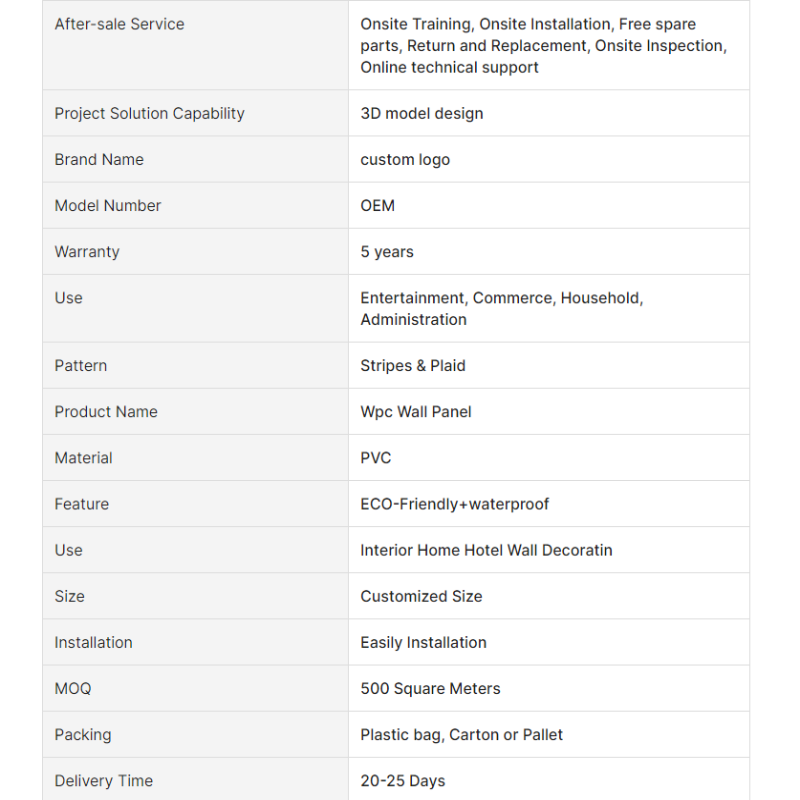Screen dimensions: 800x800
Task: Click the PVC material value
Action: point(376,457)
